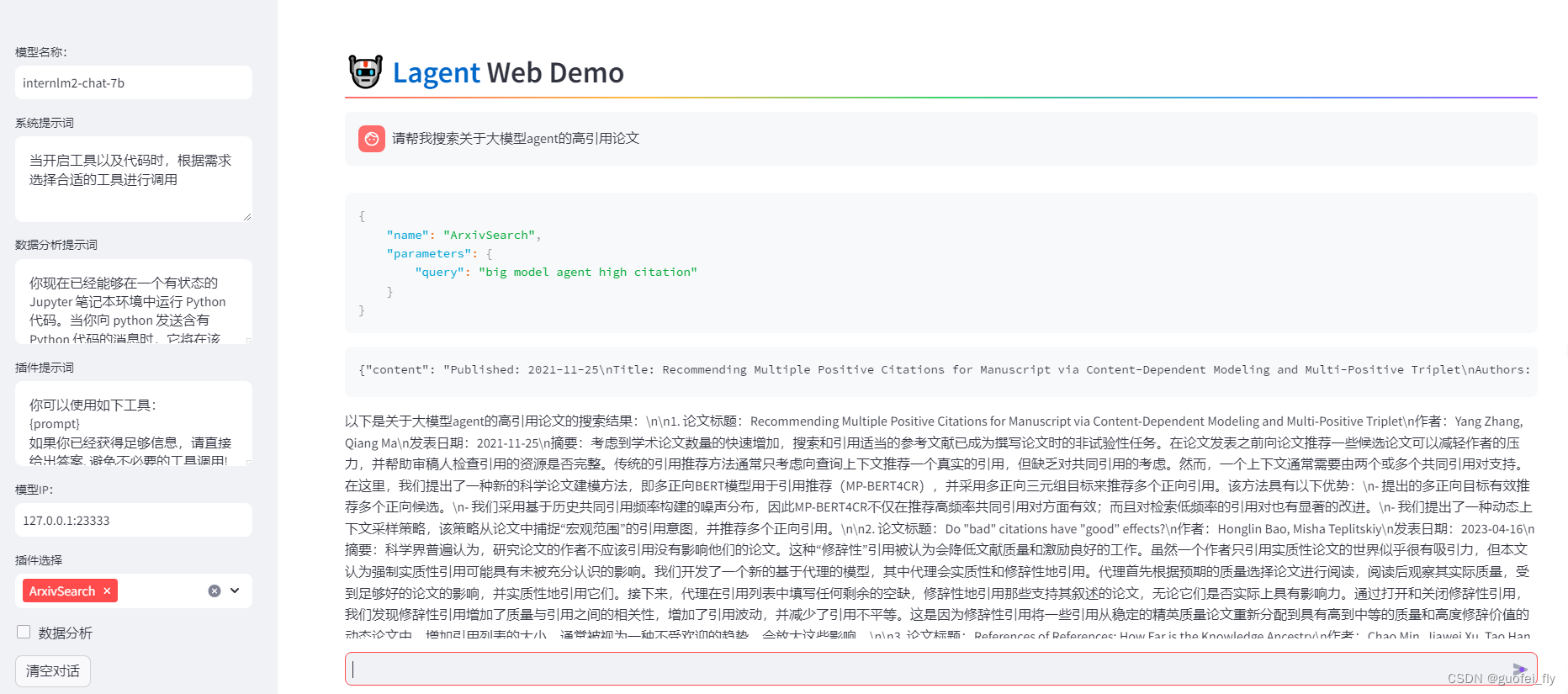Click the Lagent robot logo icon
The height and width of the screenshot is (694, 1568).
(365, 72)
